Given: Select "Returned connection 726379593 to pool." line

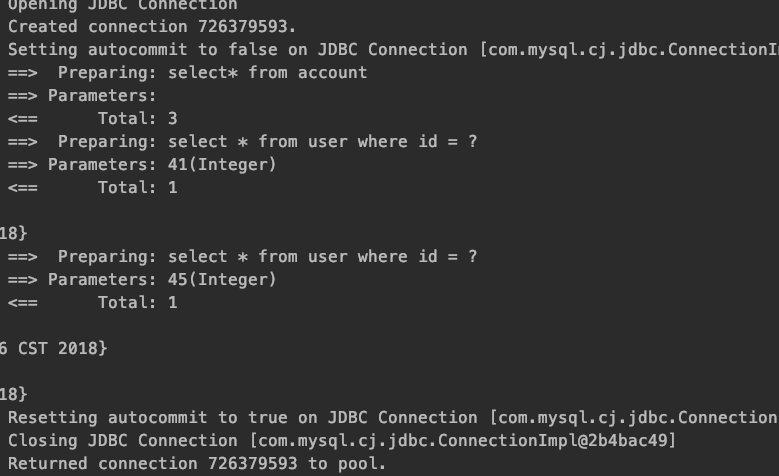Looking at the screenshot, I should (x=197, y=464).
